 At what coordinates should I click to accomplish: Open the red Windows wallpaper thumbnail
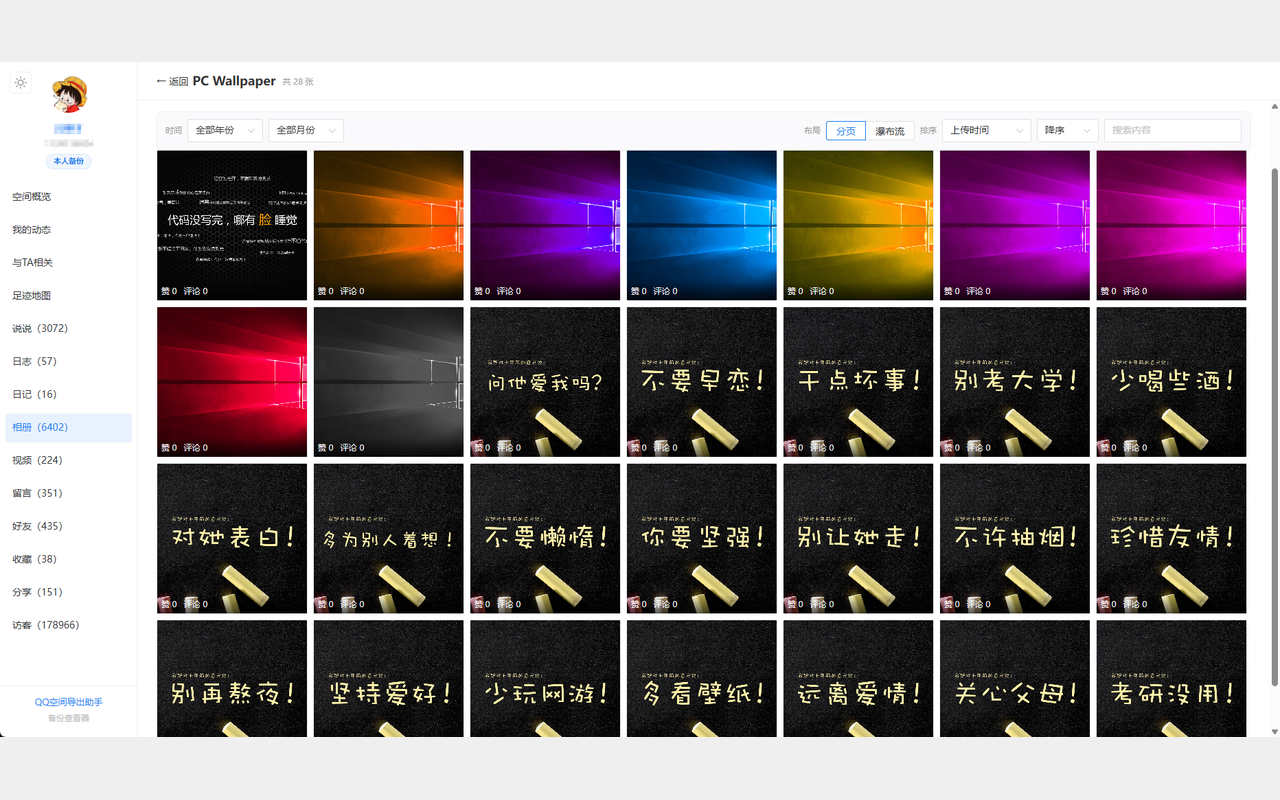point(232,382)
